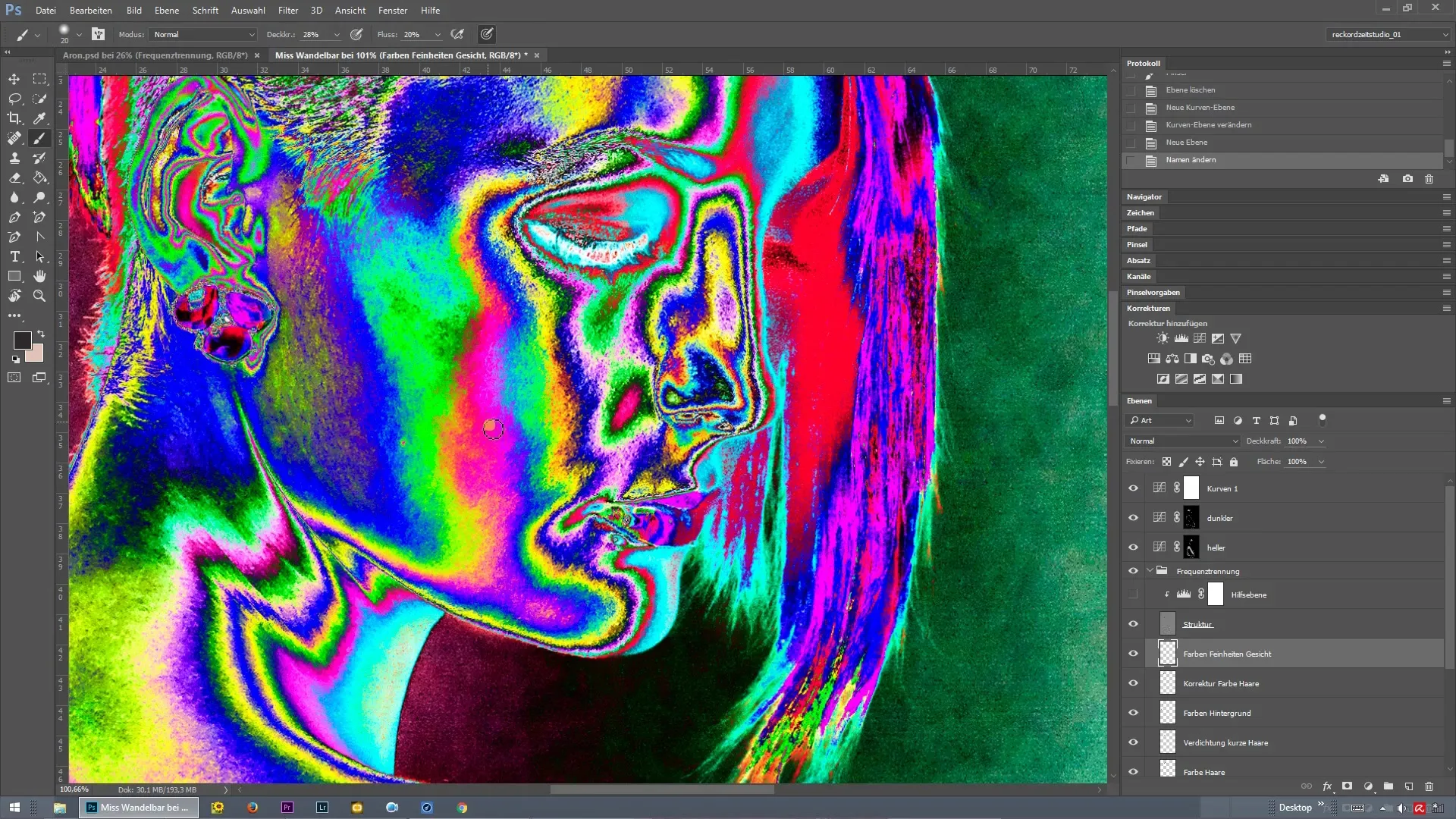Select the Dodge tool
The height and width of the screenshot is (819, 1456).
tap(39, 197)
